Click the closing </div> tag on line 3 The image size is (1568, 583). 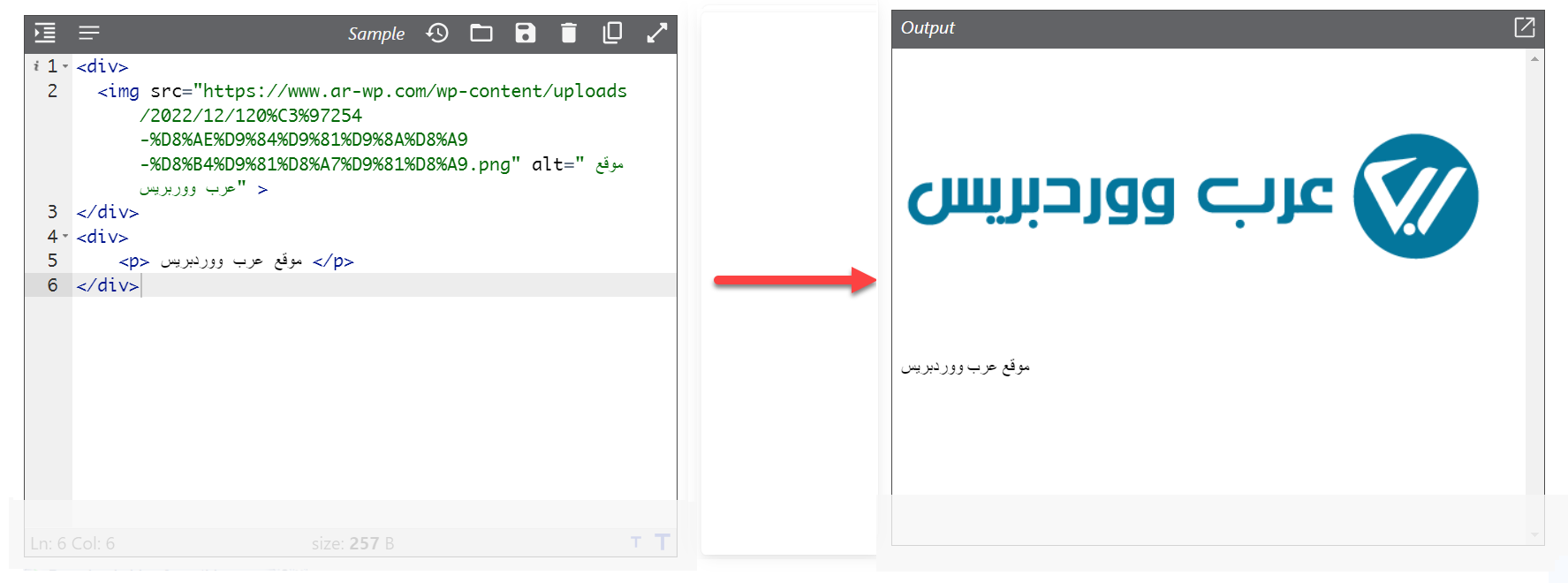[x=108, y=212]
